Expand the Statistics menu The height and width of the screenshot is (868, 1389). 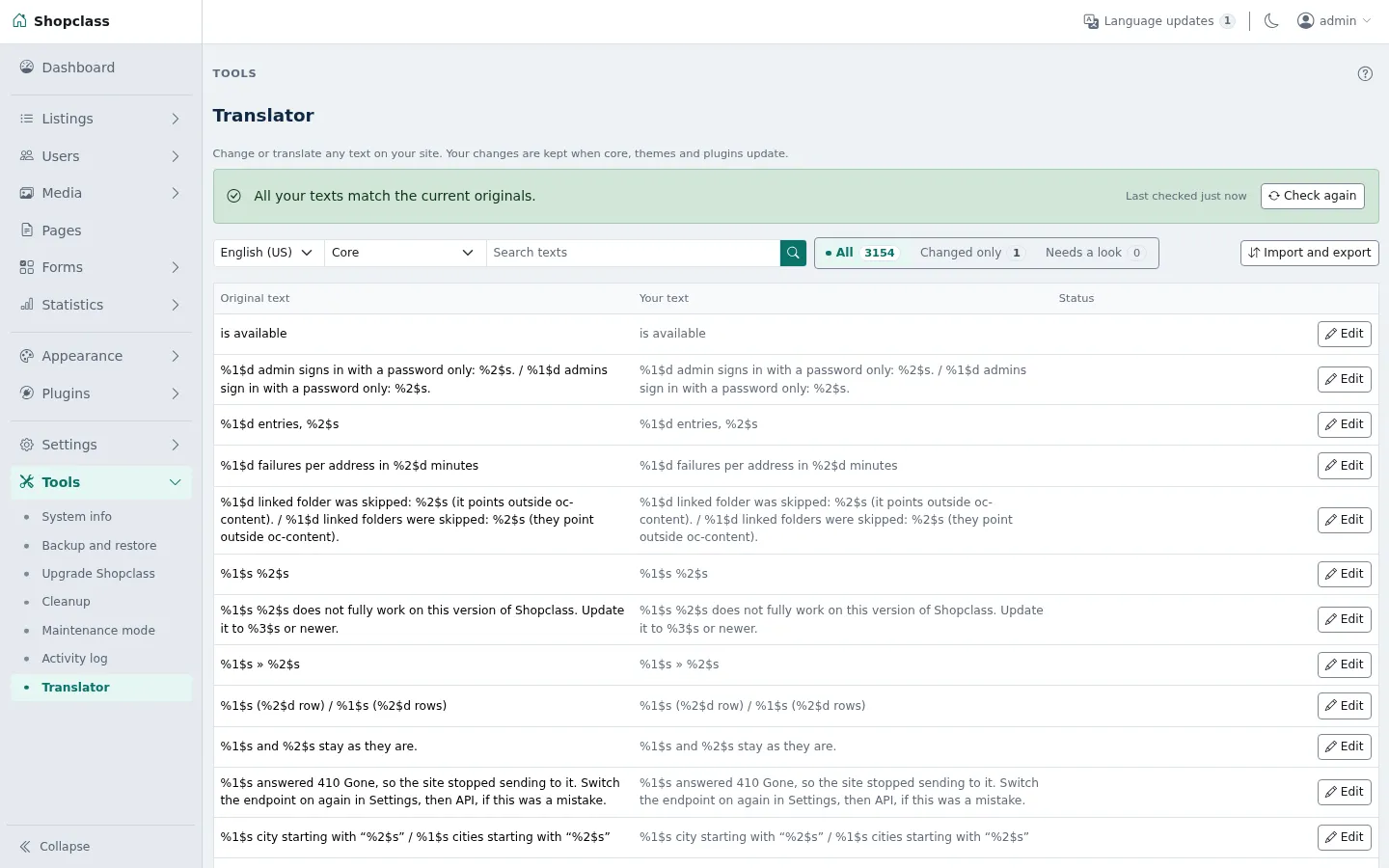(101, 305)
